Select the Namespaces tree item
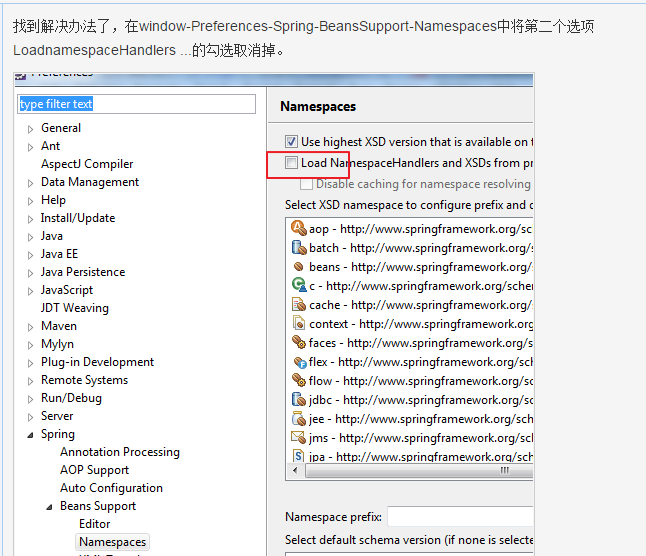 (112, 542)
